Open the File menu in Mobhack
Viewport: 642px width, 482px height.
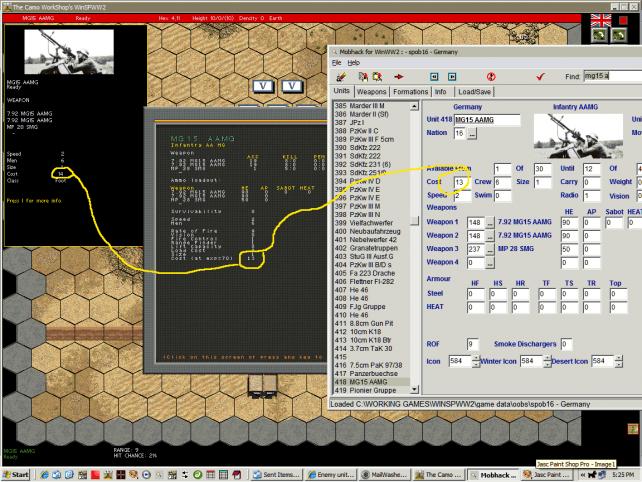tap(336, 62)
